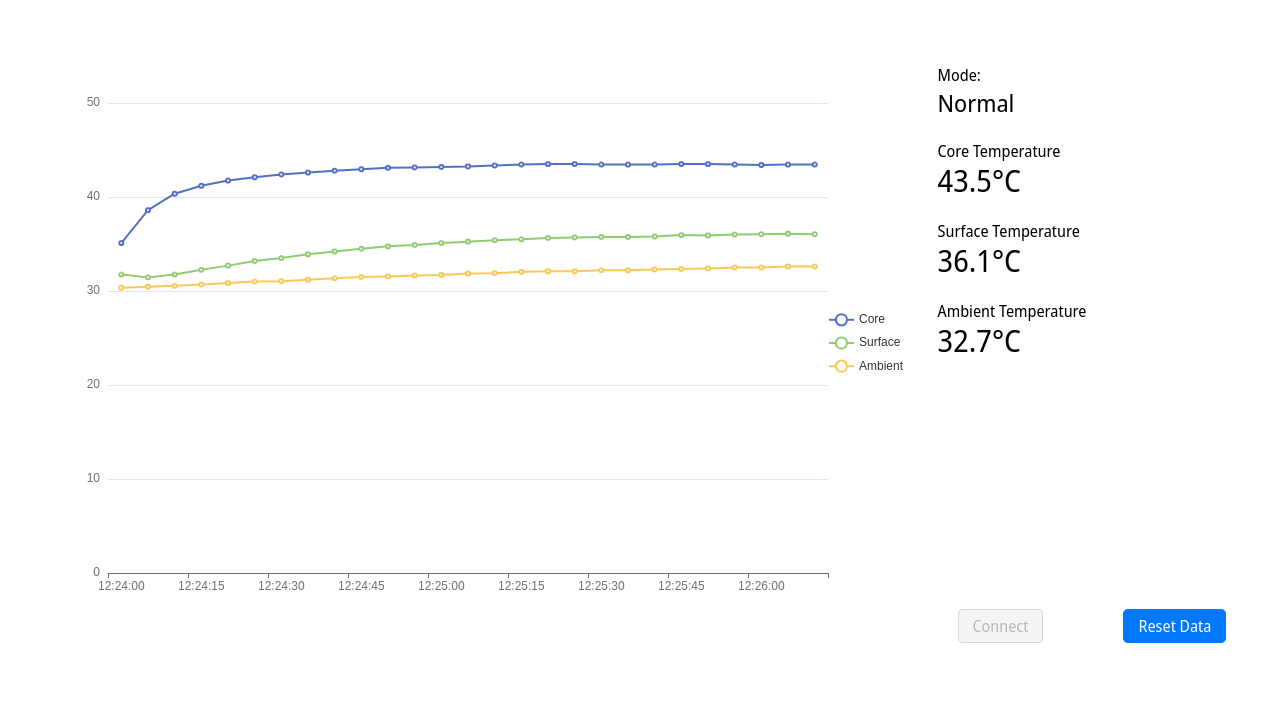Viewport: 1282px width, 705px height.
Task: Click the 50 mark on the y-axis
Action: [x=92, y=101]
